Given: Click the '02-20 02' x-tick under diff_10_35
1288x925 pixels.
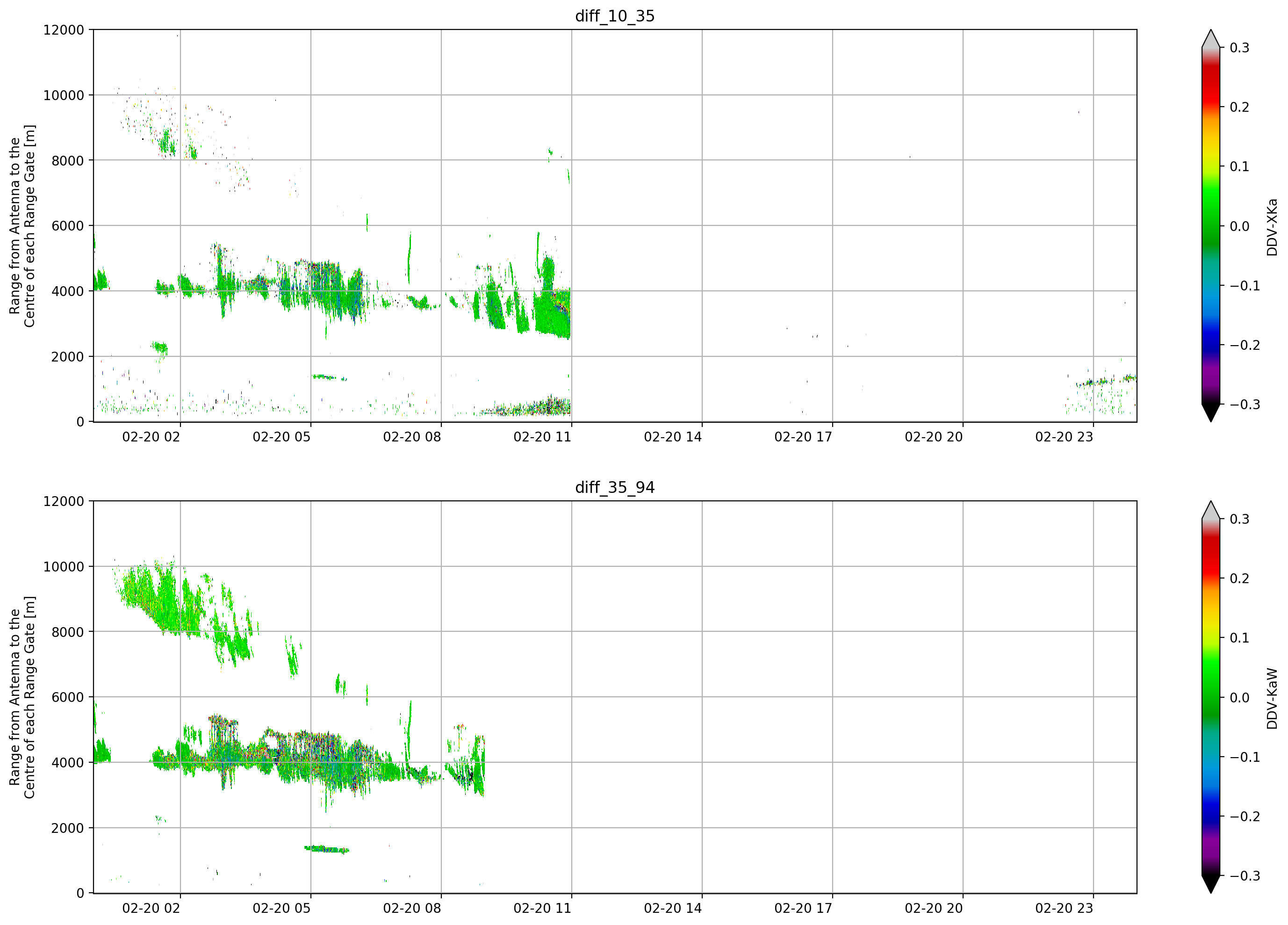Looking at the screenshot, I should 151,437.
